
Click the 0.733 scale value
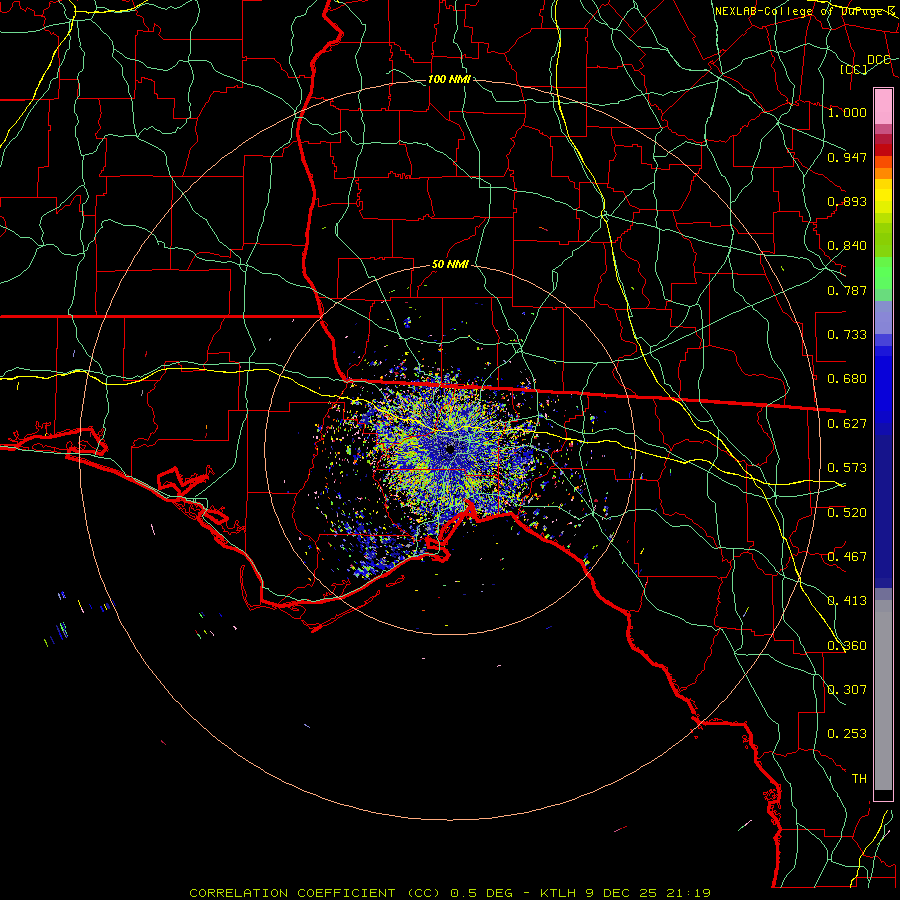coord(847,335)
